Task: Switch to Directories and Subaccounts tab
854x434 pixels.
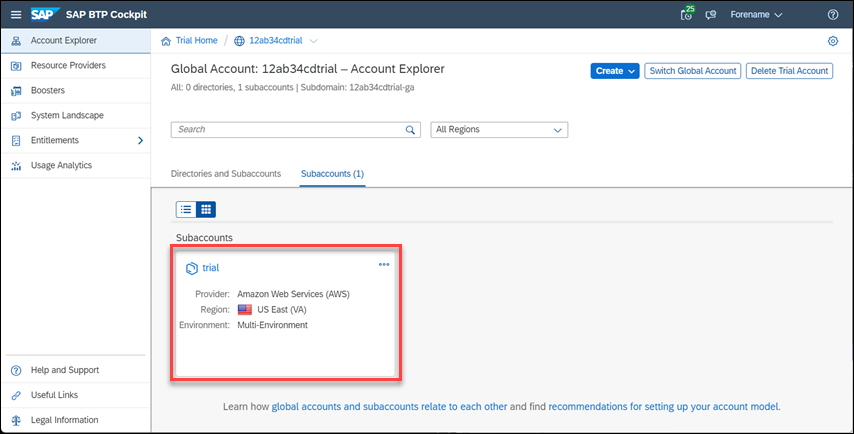Action: (225, 174)
